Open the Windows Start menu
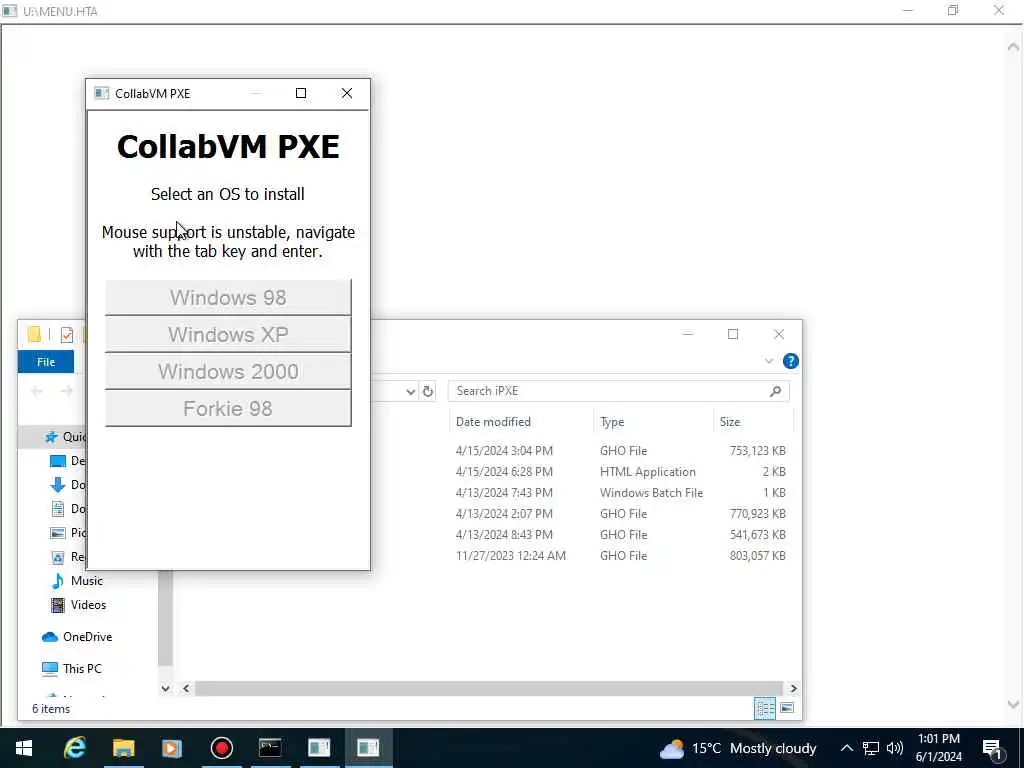Viewport: 1024px width, 768px height. pyautogui.click(x=24, y=748)
